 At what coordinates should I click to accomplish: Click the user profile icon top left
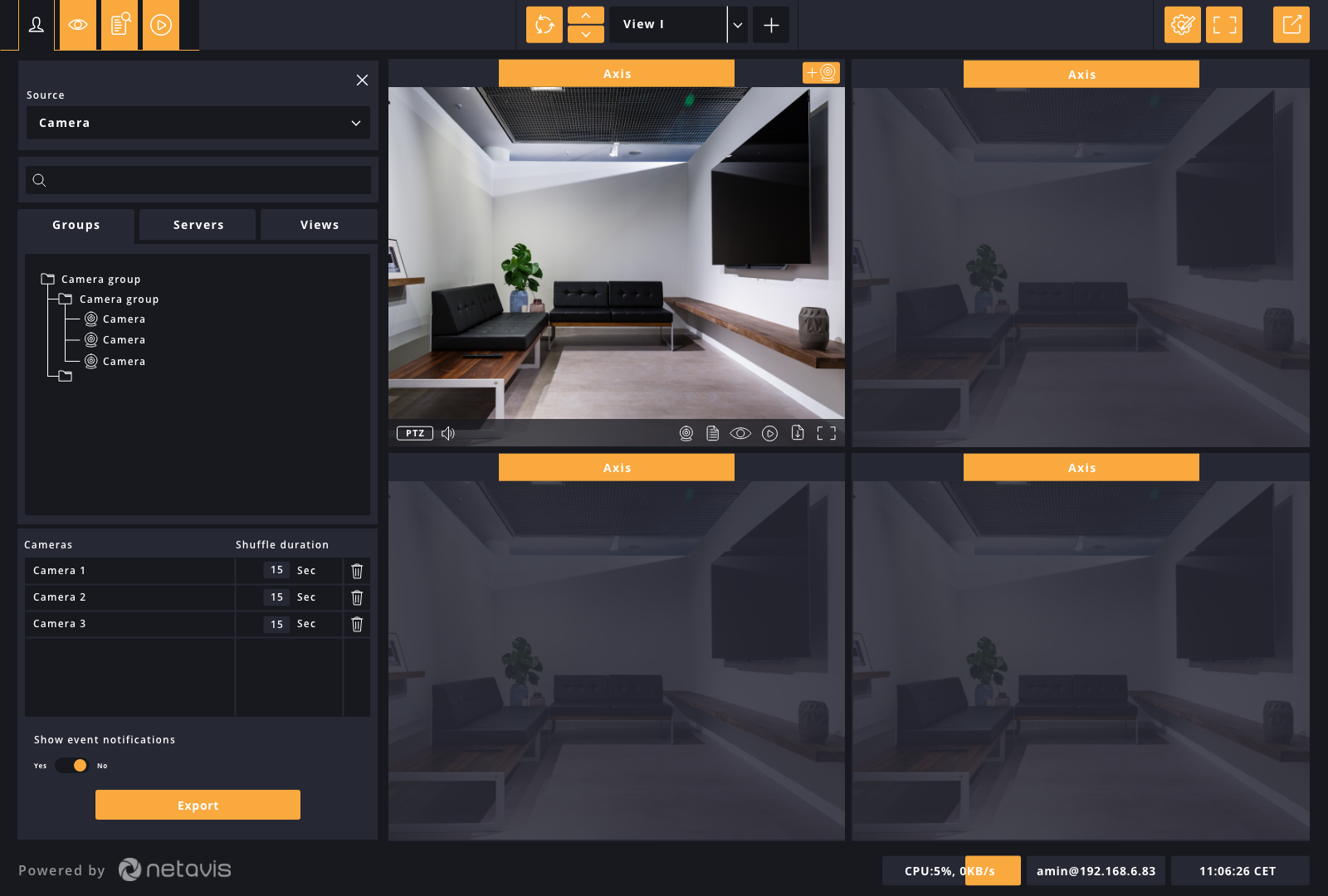(x=36, y=25)
